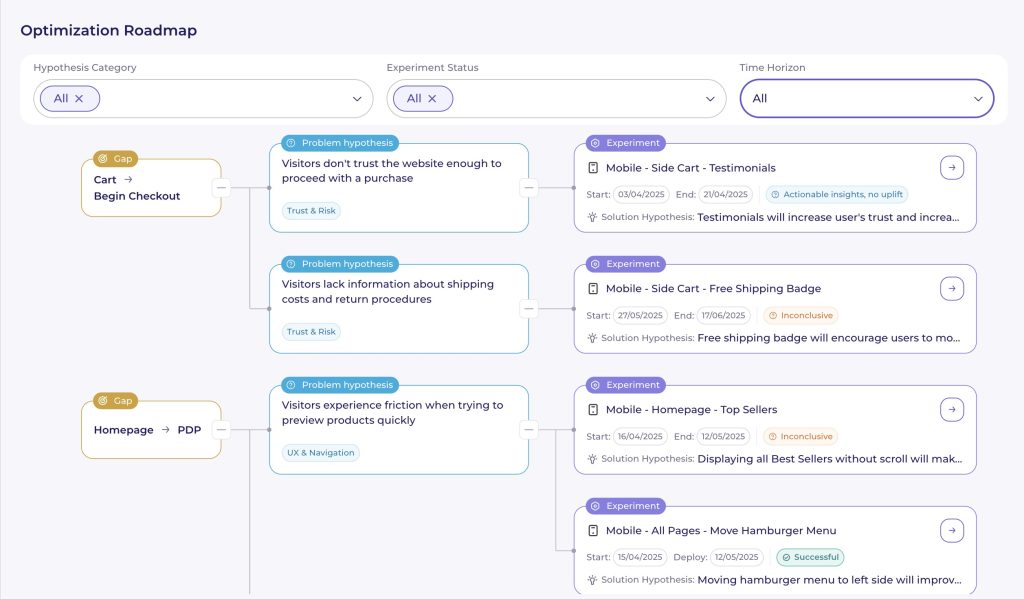The width and height of the screenshot is (1024, 599).
Task: Select the UX & Navigation category tag
Action: [x=318, y=453]
